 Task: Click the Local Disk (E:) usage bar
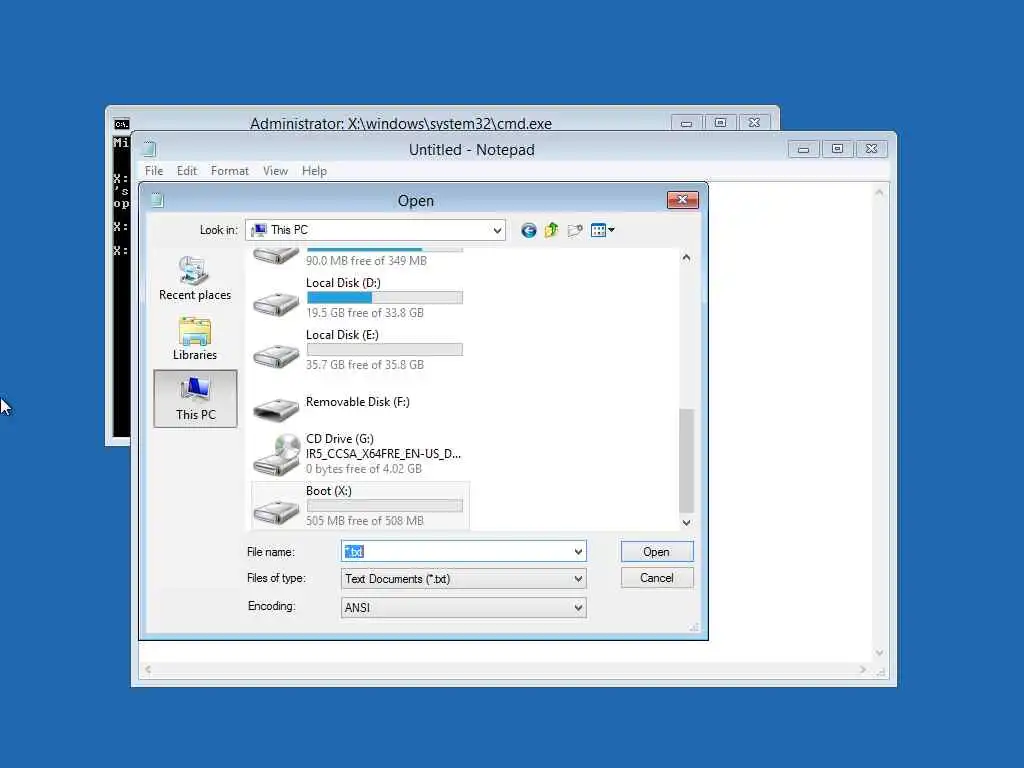385,350
